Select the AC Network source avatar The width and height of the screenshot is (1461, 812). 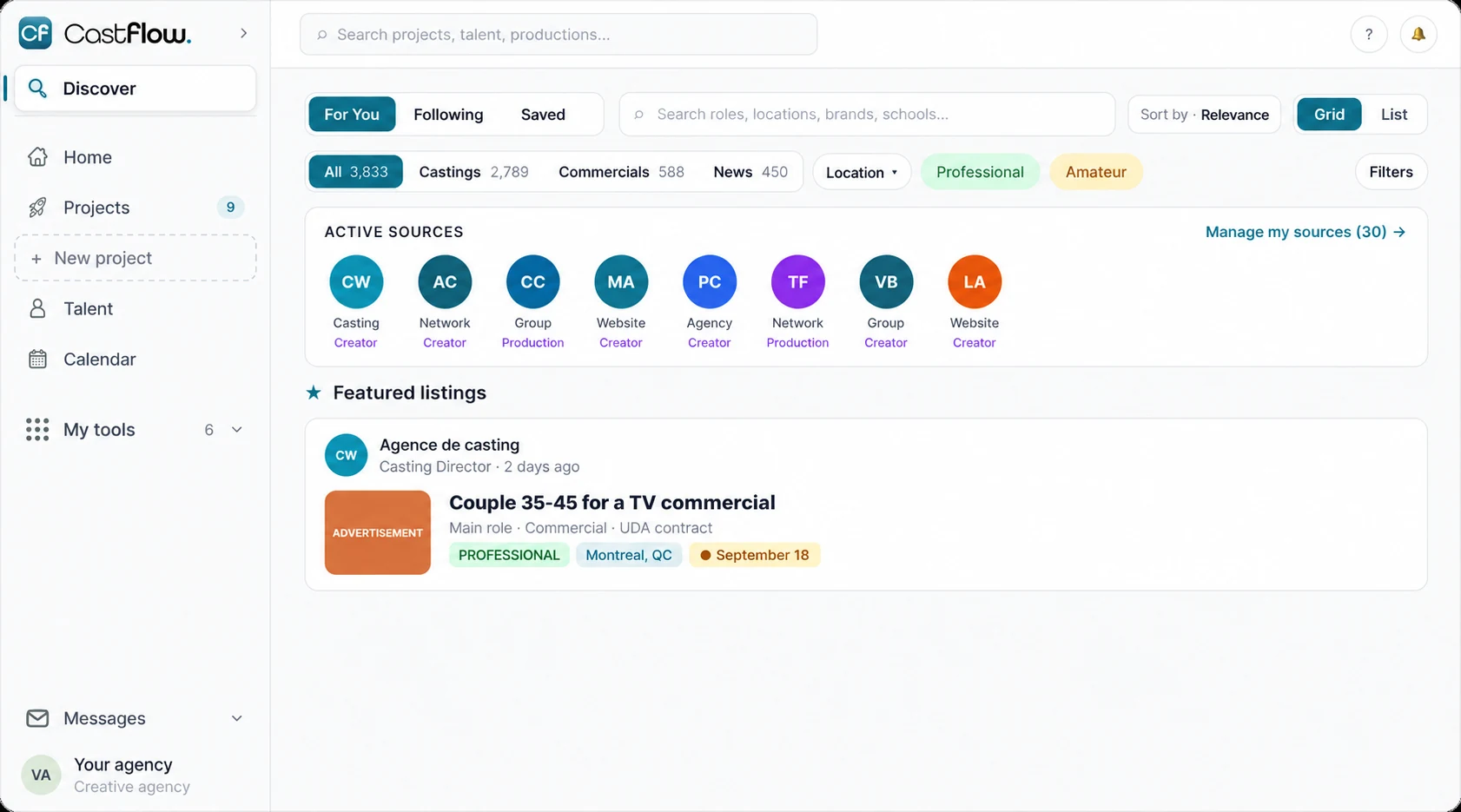coord(445,282)
